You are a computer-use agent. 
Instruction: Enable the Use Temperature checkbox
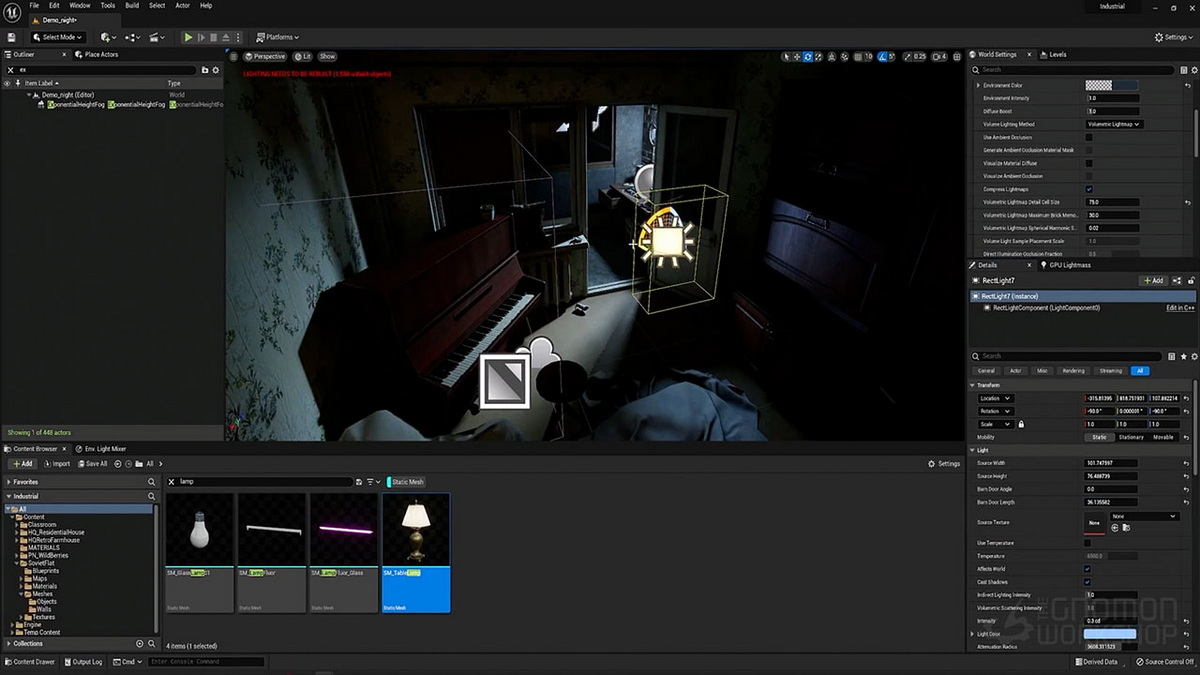pos(1089,543)
